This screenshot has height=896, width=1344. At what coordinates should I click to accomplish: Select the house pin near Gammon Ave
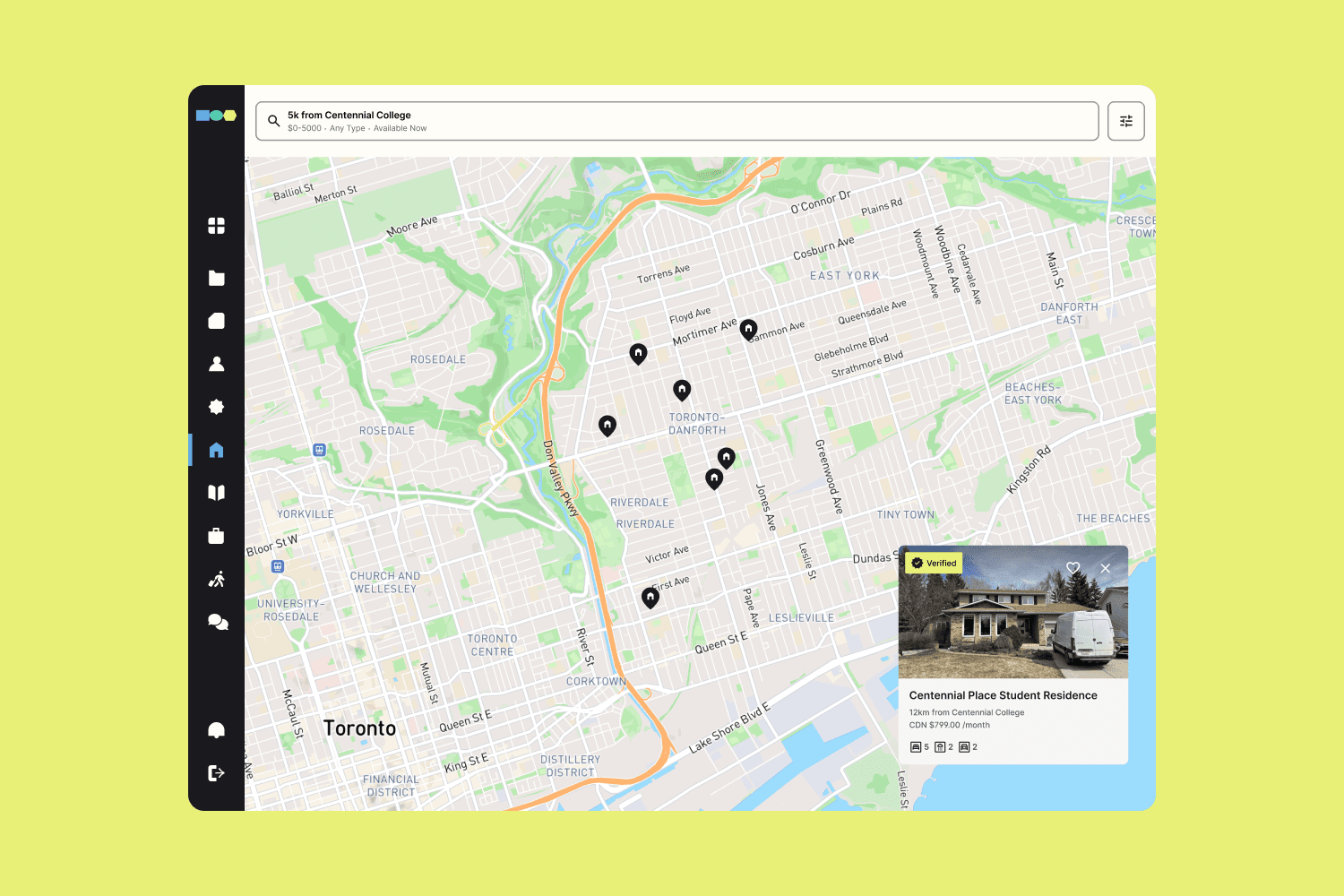[748, 330]
